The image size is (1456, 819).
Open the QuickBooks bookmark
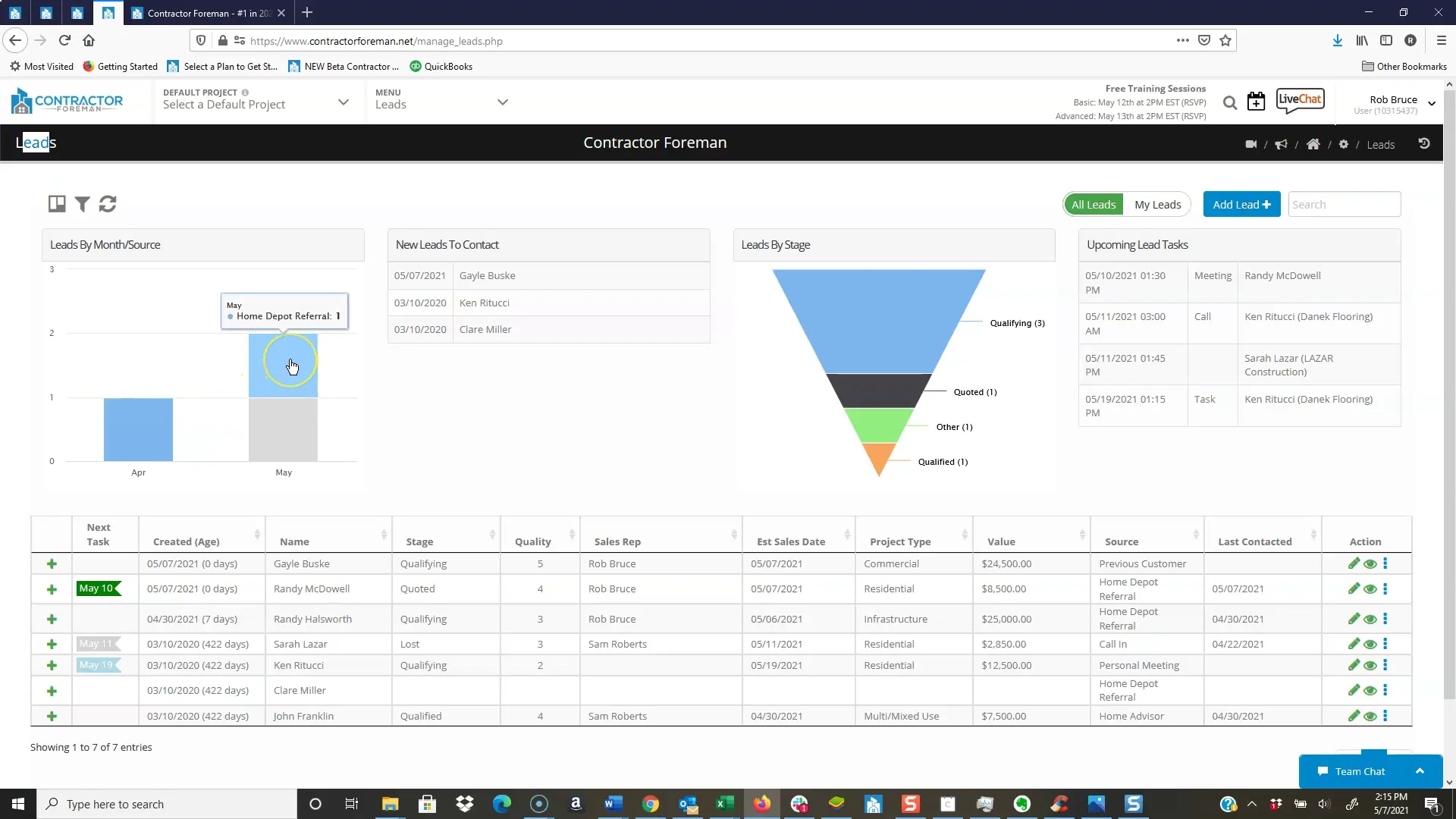(x=441, y=67)
